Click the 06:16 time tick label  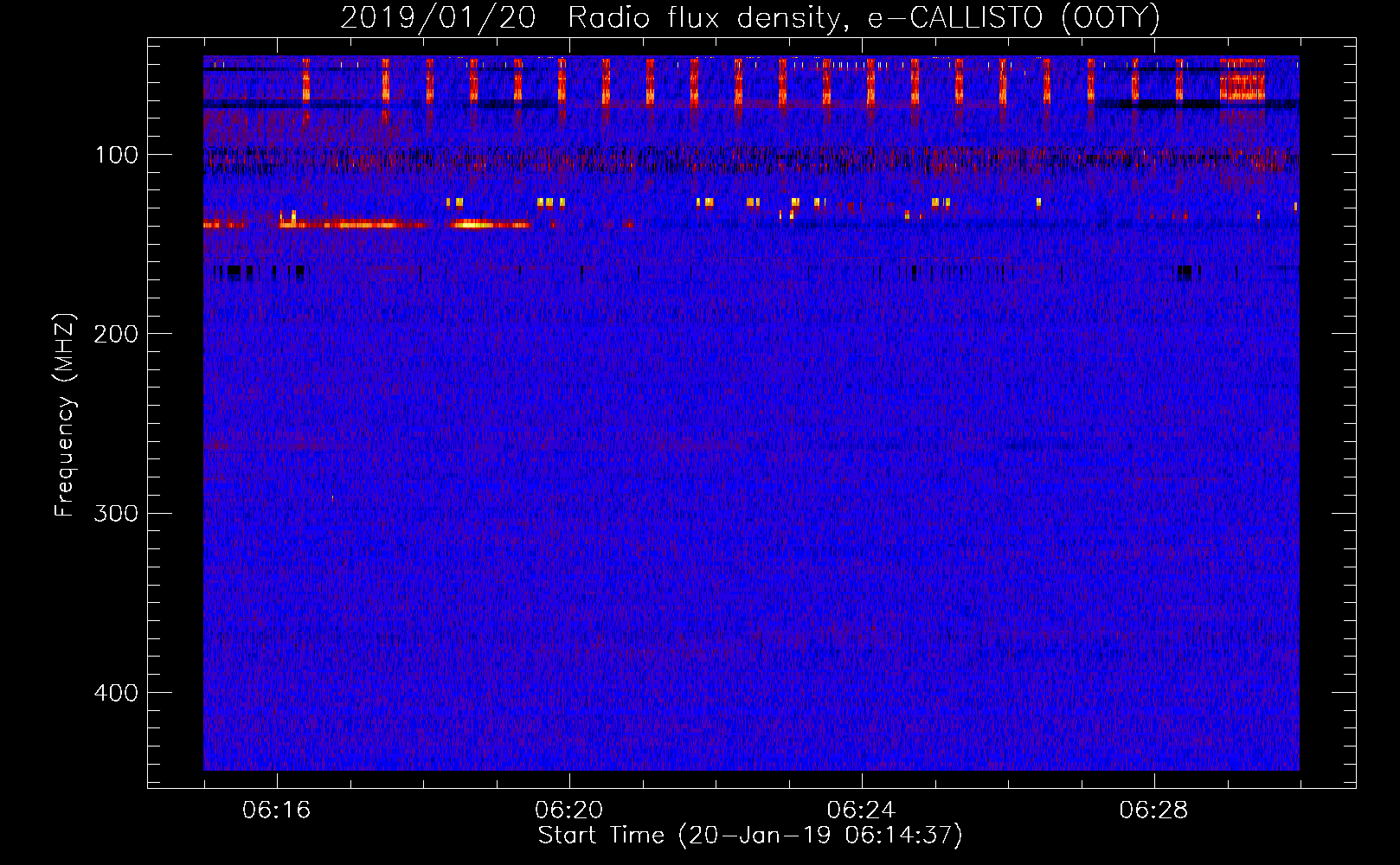(277, 811)
